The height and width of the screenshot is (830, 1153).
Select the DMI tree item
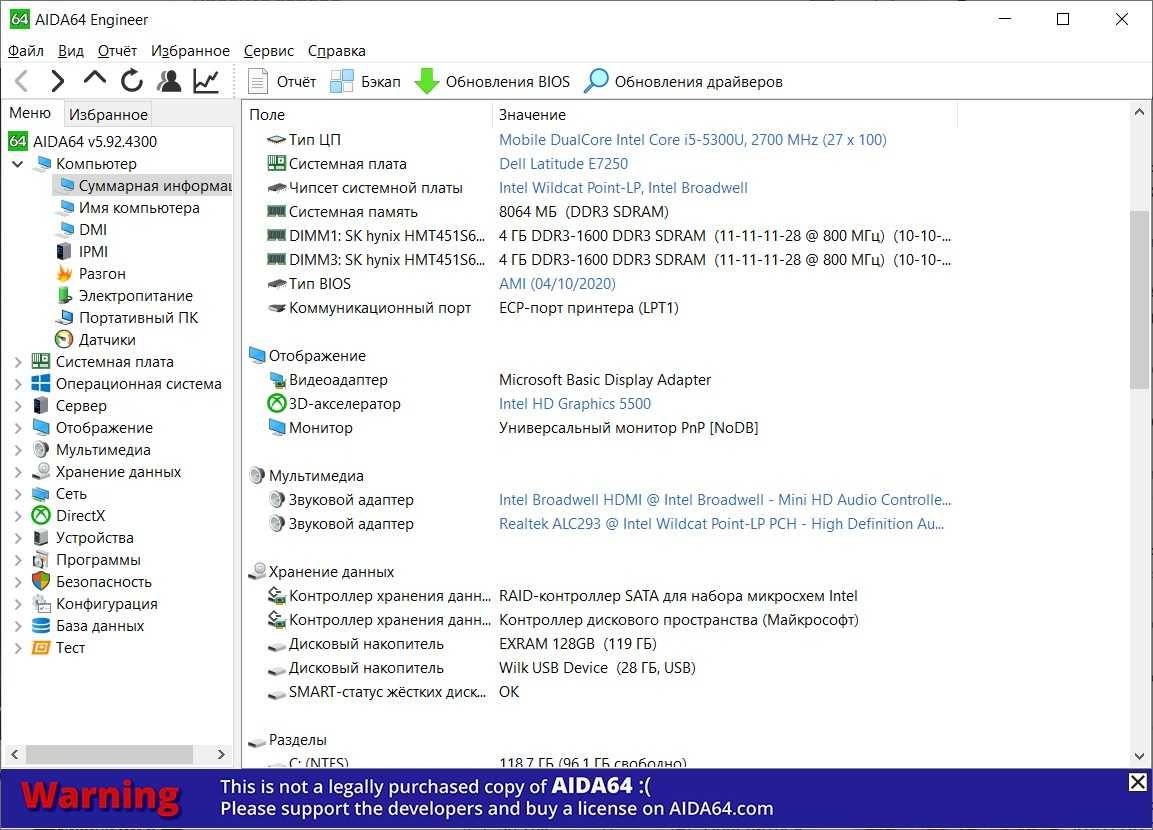pos(82,230)
